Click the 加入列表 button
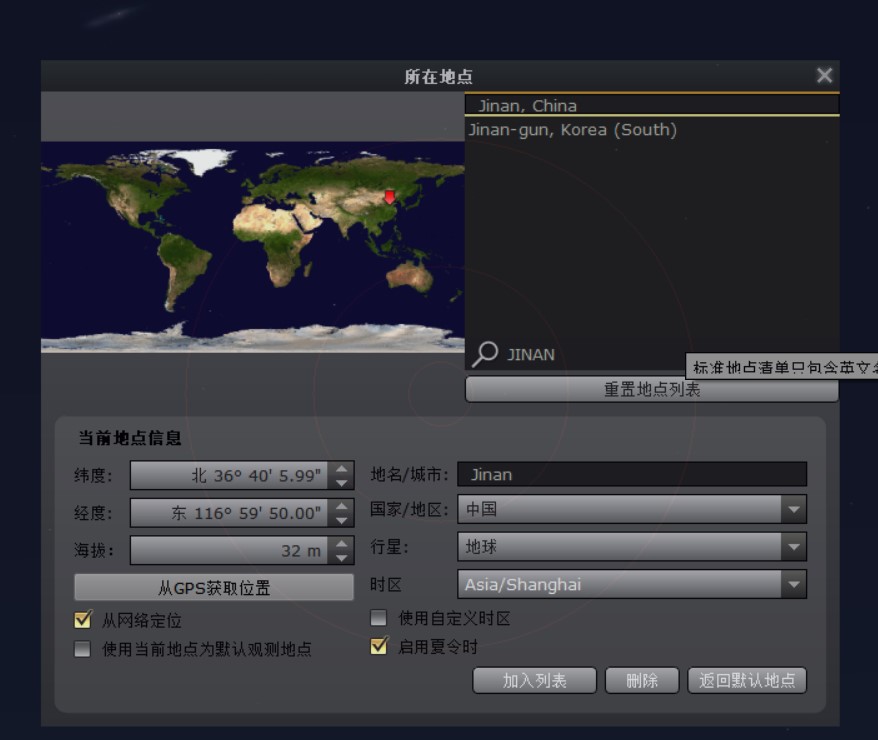878x740 pixels. 535,680
